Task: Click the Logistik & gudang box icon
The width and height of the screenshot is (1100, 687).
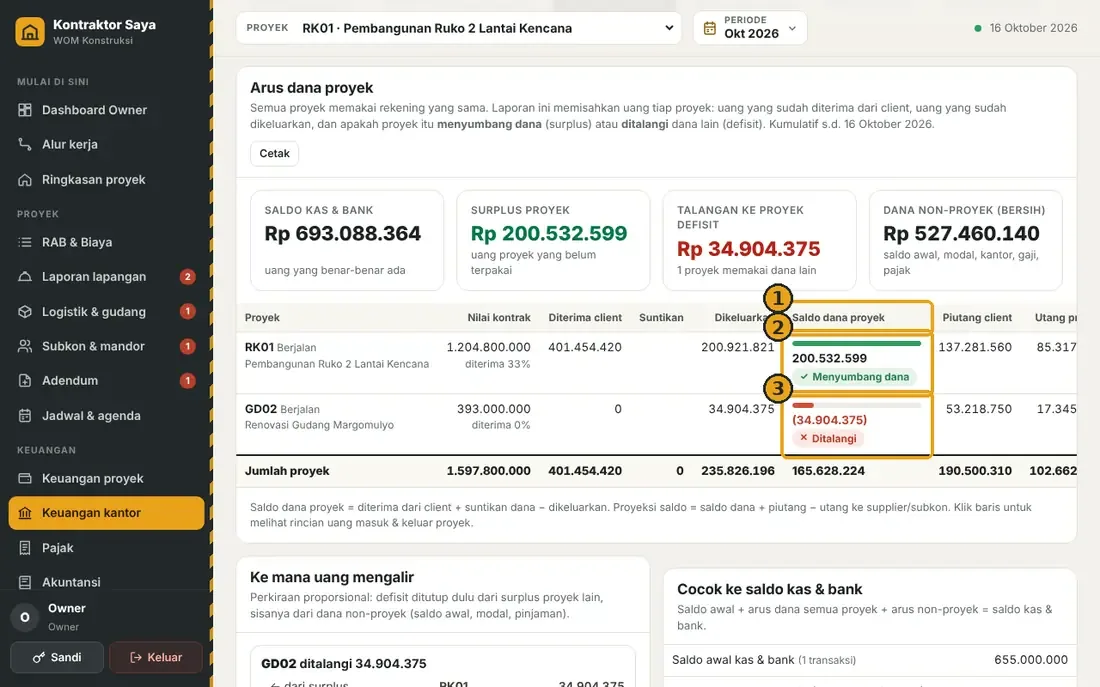Action: (25, 312)
